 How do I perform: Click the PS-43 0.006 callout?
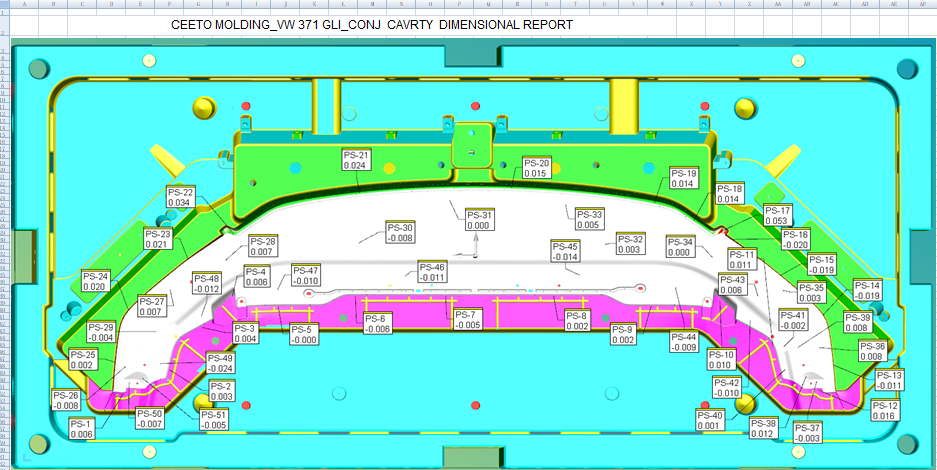pos(734,284)
